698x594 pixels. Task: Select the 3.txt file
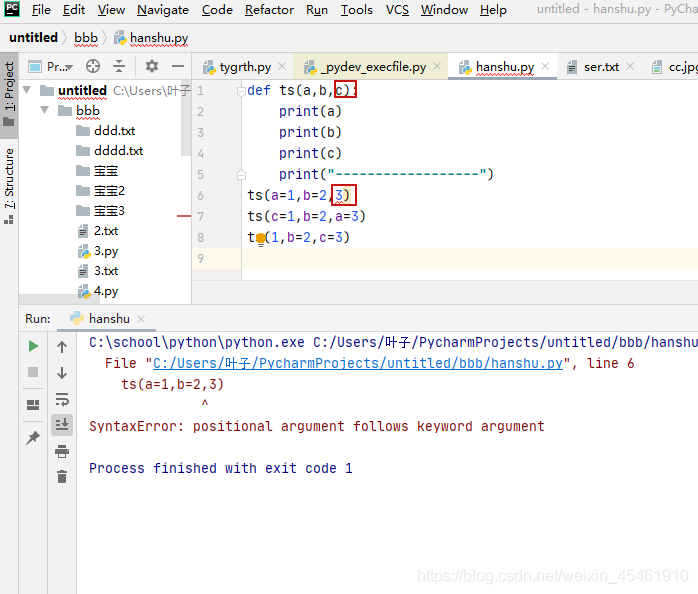[x=98, y=271]
